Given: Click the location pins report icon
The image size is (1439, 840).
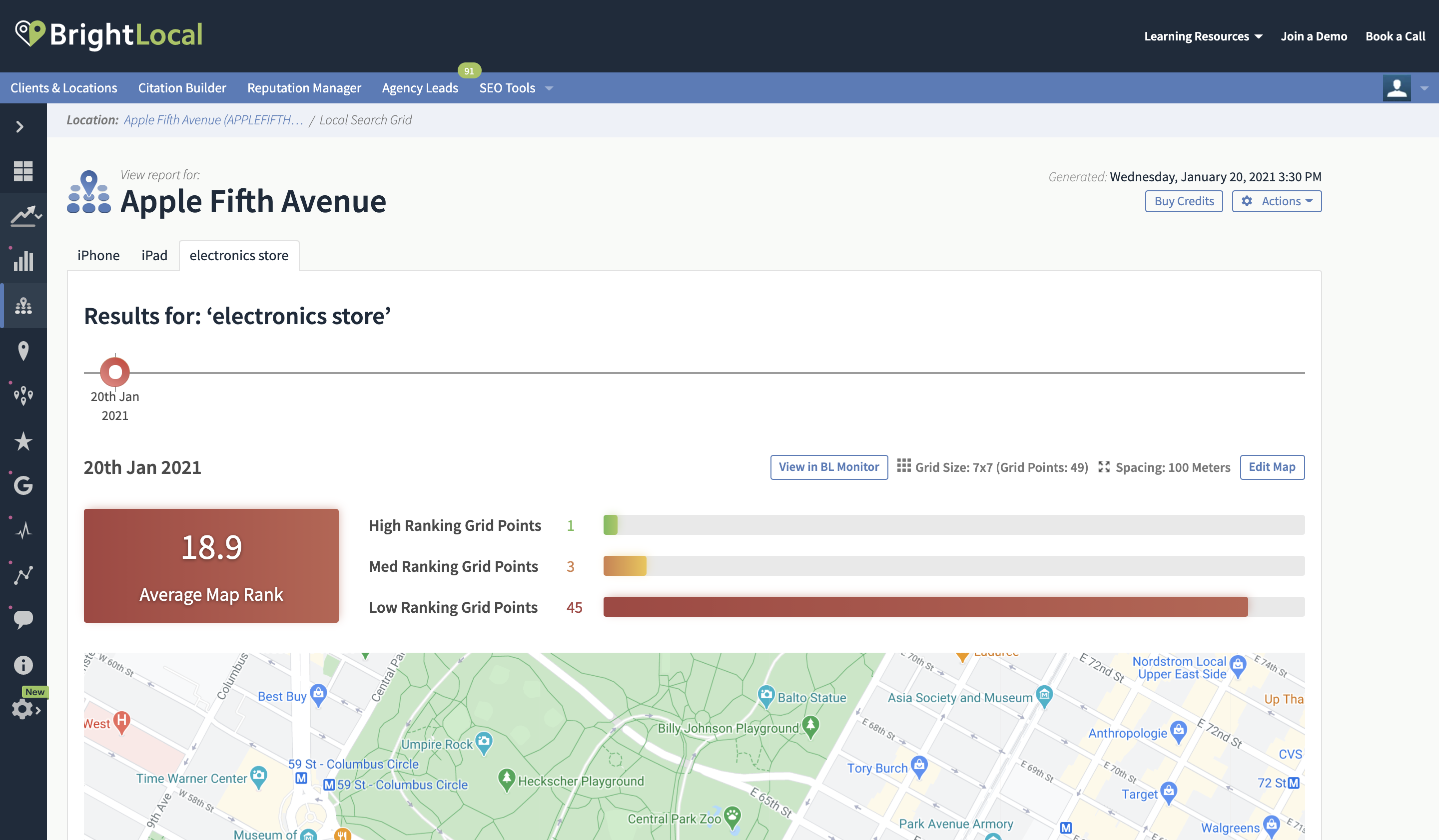Looking at the screenshot, I should pyautogui.click(x=88, y=192).
